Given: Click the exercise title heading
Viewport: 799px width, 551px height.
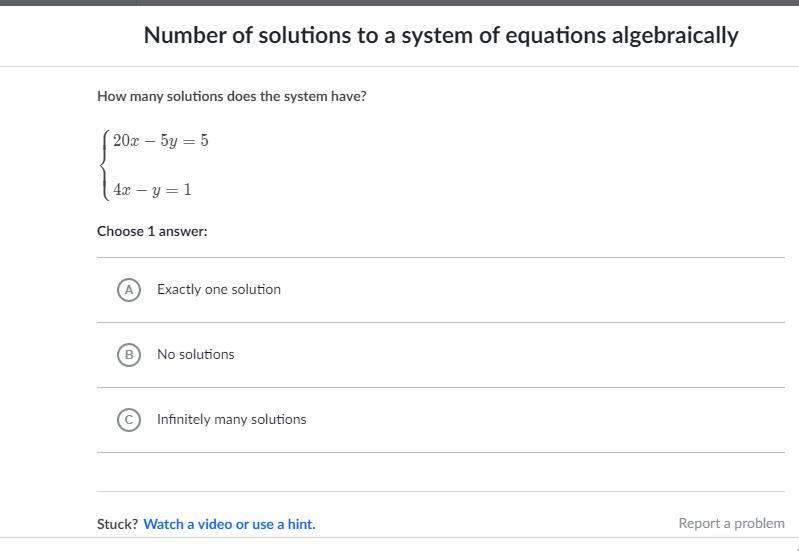Looking at the screenshot, I should pyautogui.click(x=441, y=35).
